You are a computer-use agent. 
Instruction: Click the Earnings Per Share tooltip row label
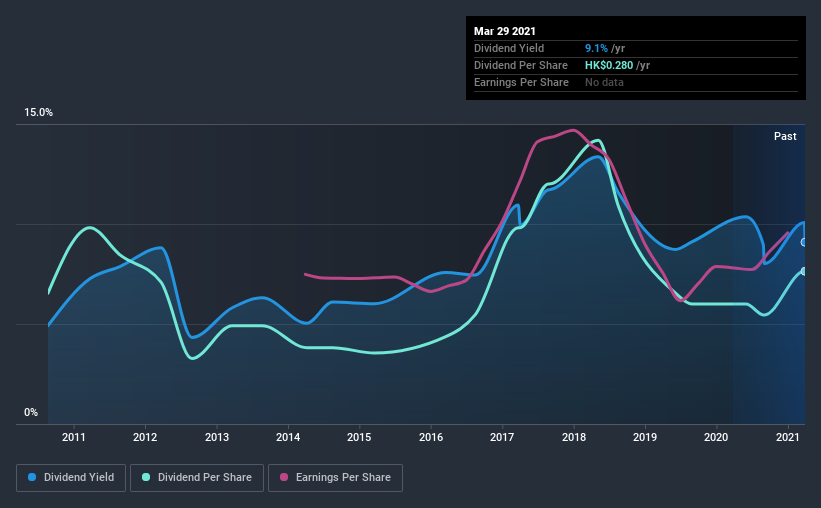(522, 82)
